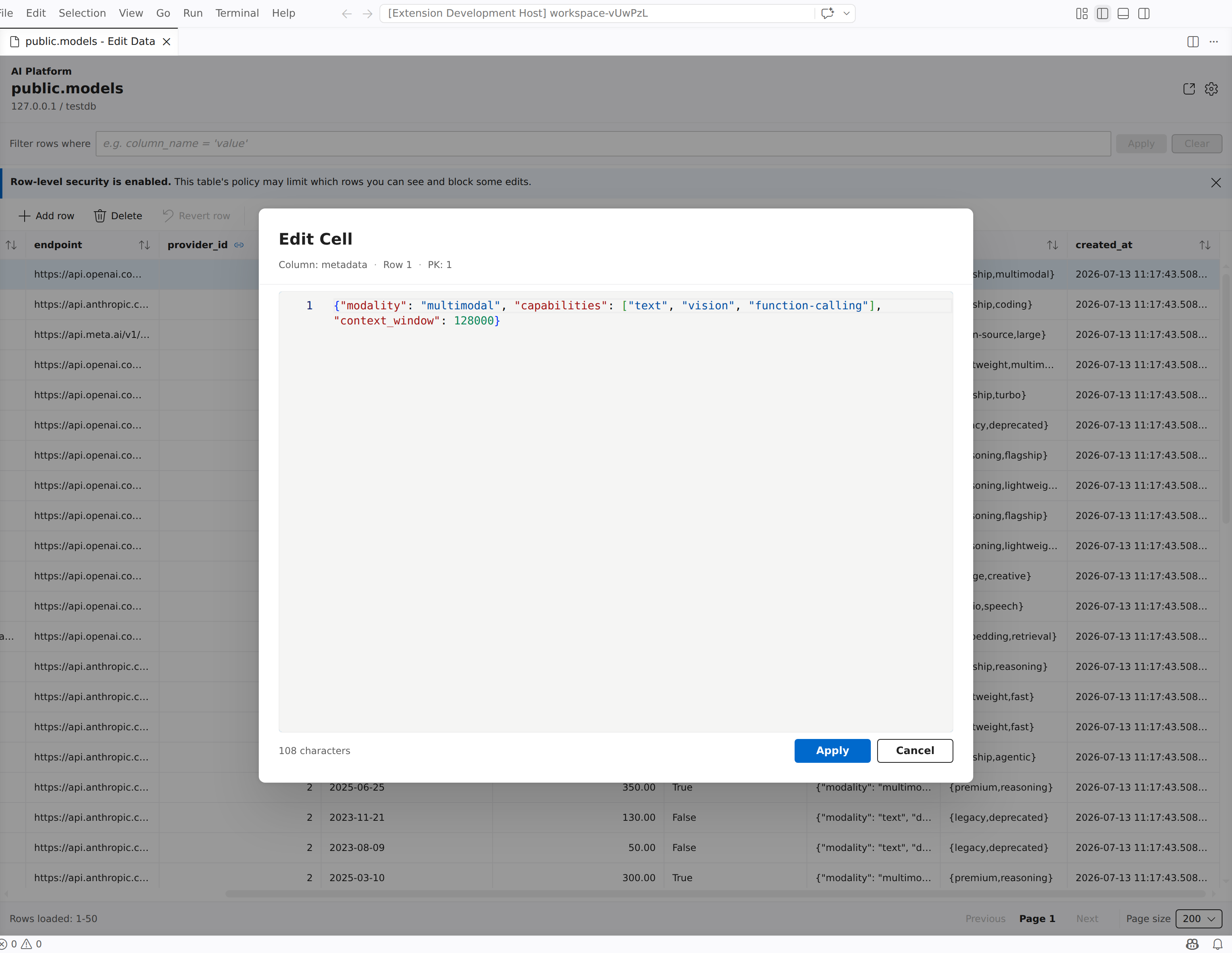Sort arrows left of created_at column

1053,245
